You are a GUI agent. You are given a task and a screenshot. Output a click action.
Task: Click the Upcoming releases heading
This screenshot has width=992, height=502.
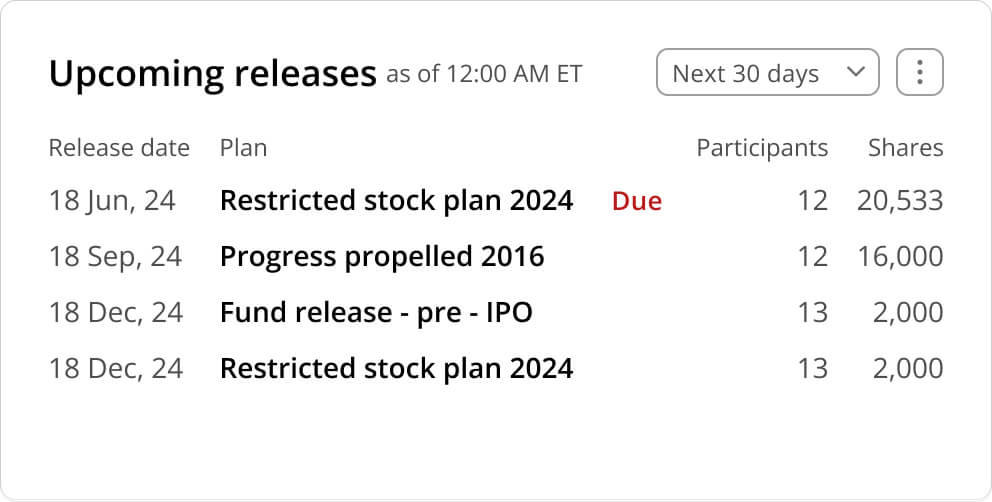212,74
